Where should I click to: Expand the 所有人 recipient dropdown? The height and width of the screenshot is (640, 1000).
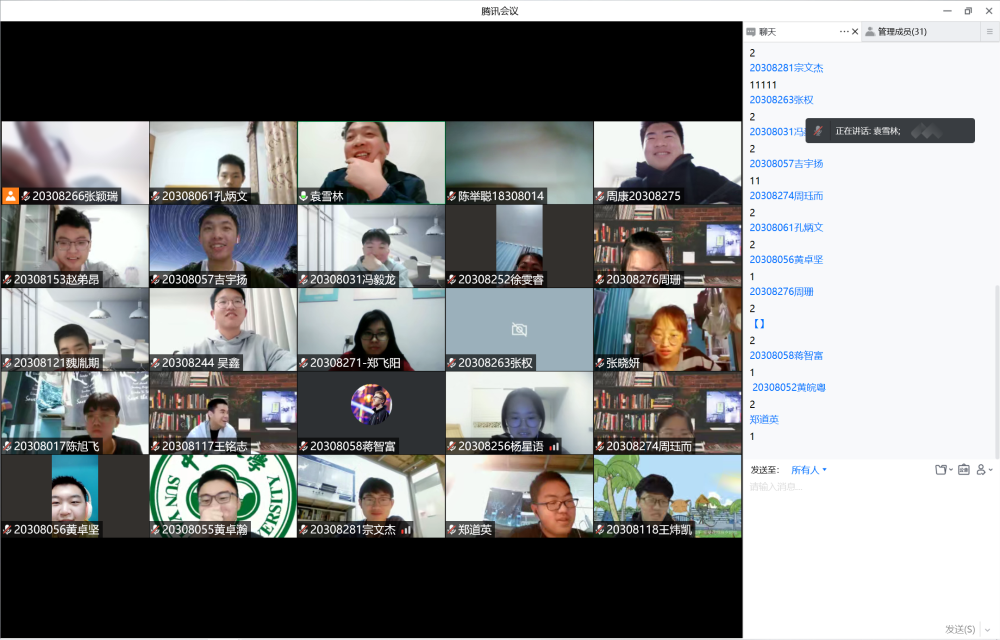point(809,470)
